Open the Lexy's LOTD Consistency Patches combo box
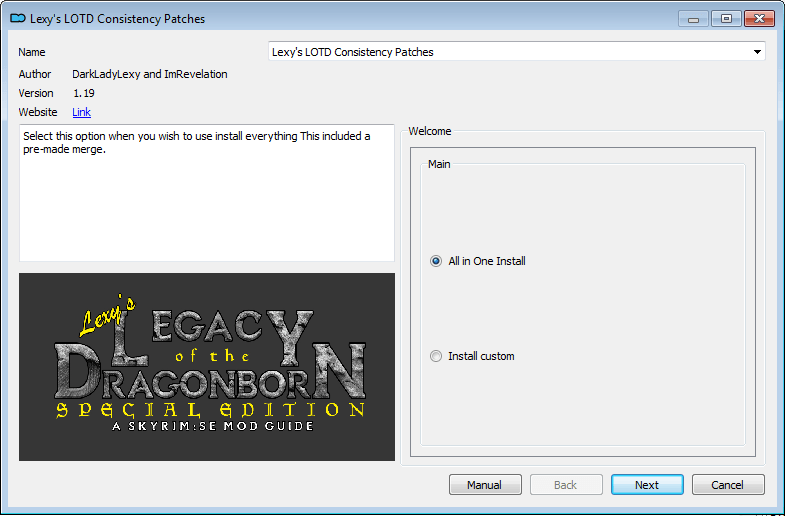Image resolution: width=785 pixels, height=516 pixels. point(517,52)
